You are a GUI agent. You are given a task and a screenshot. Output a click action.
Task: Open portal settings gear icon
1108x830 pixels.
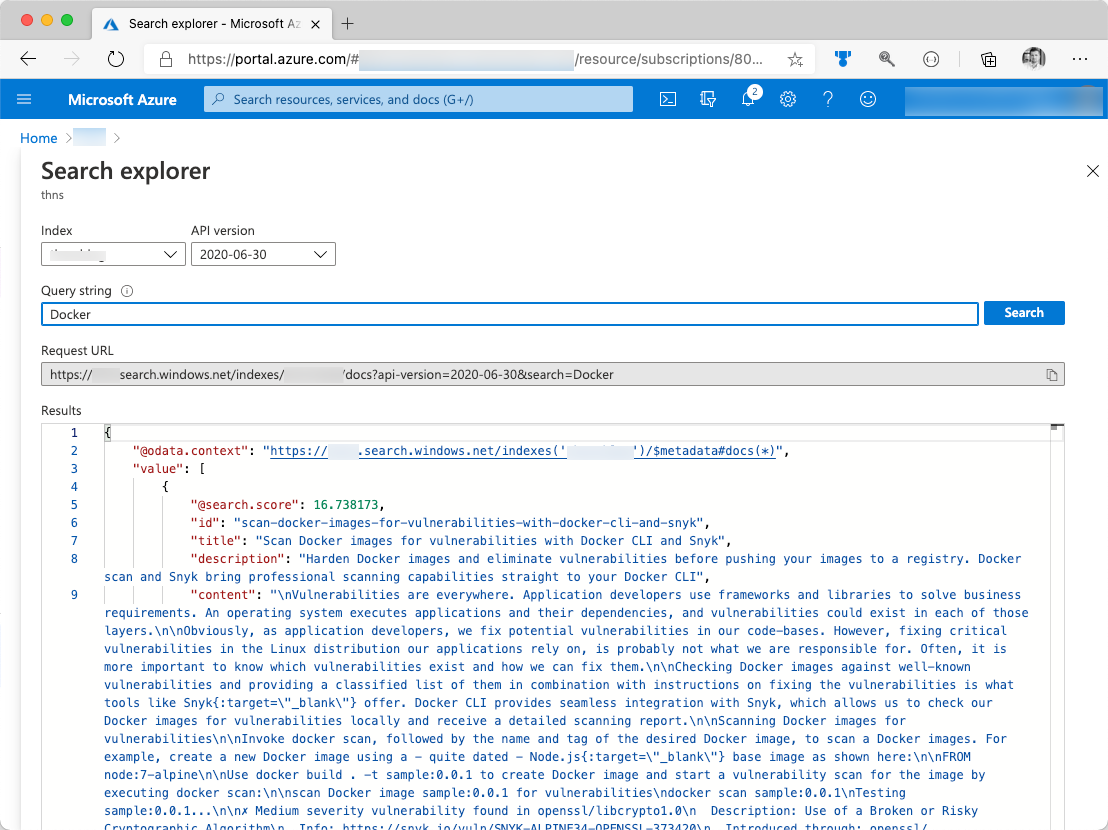pos(788,99)
